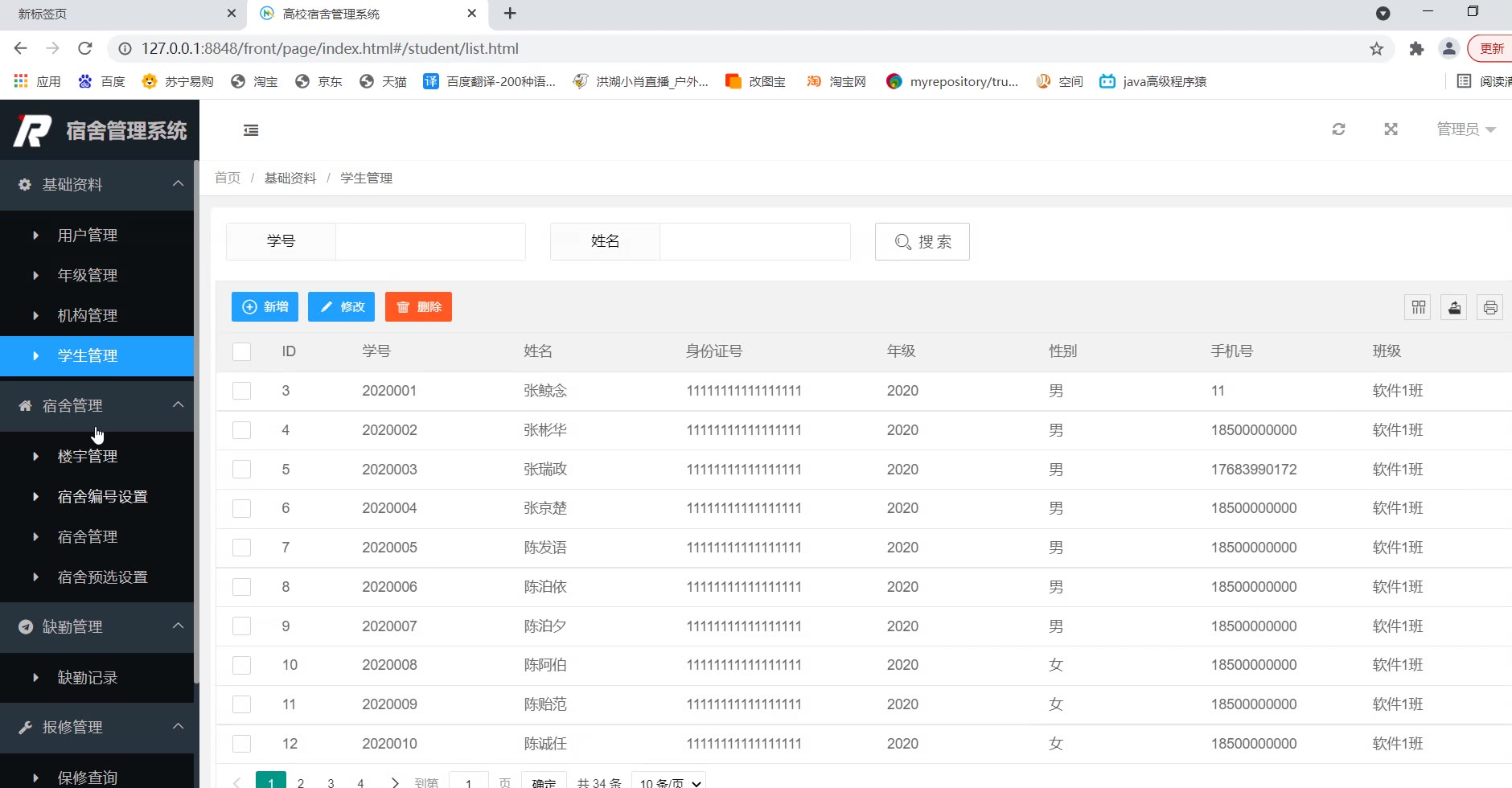Screen dimensions: 1512x788
Task: Click the 搜索 search button
Action: coord(922,242)
